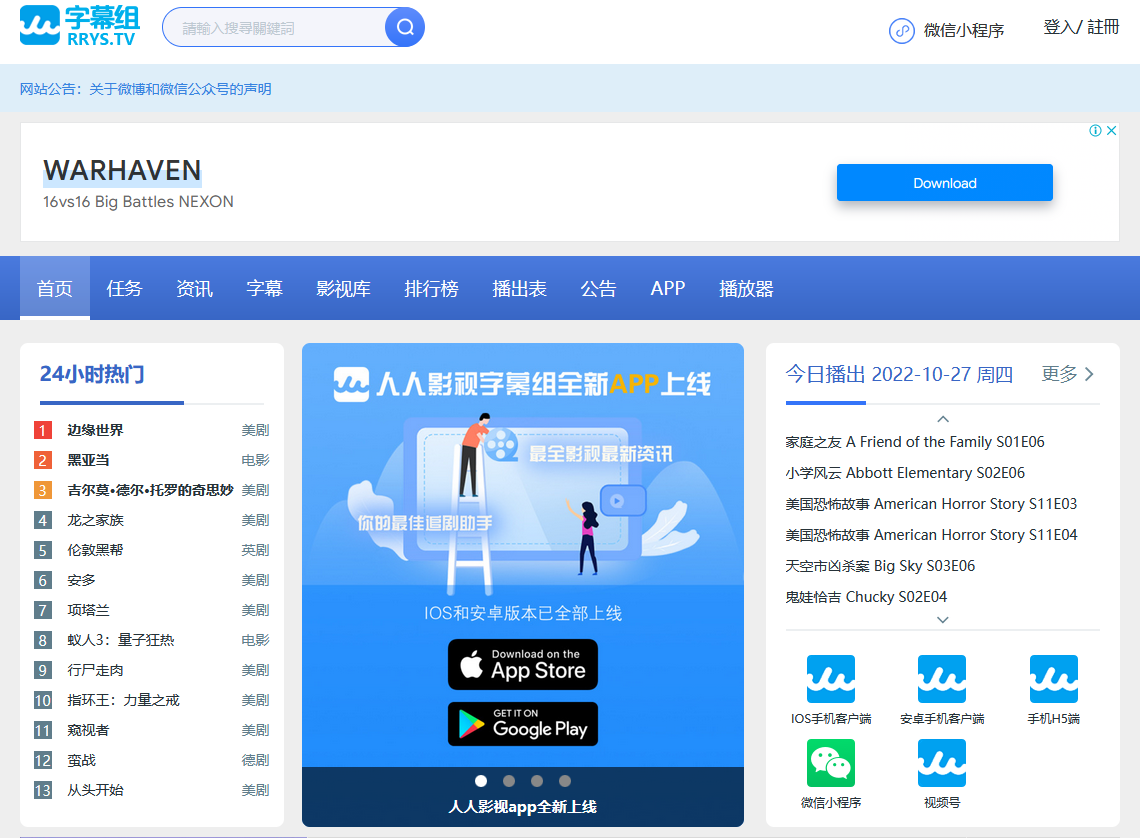Open the 手机H5端 icon

point(1053,680)
